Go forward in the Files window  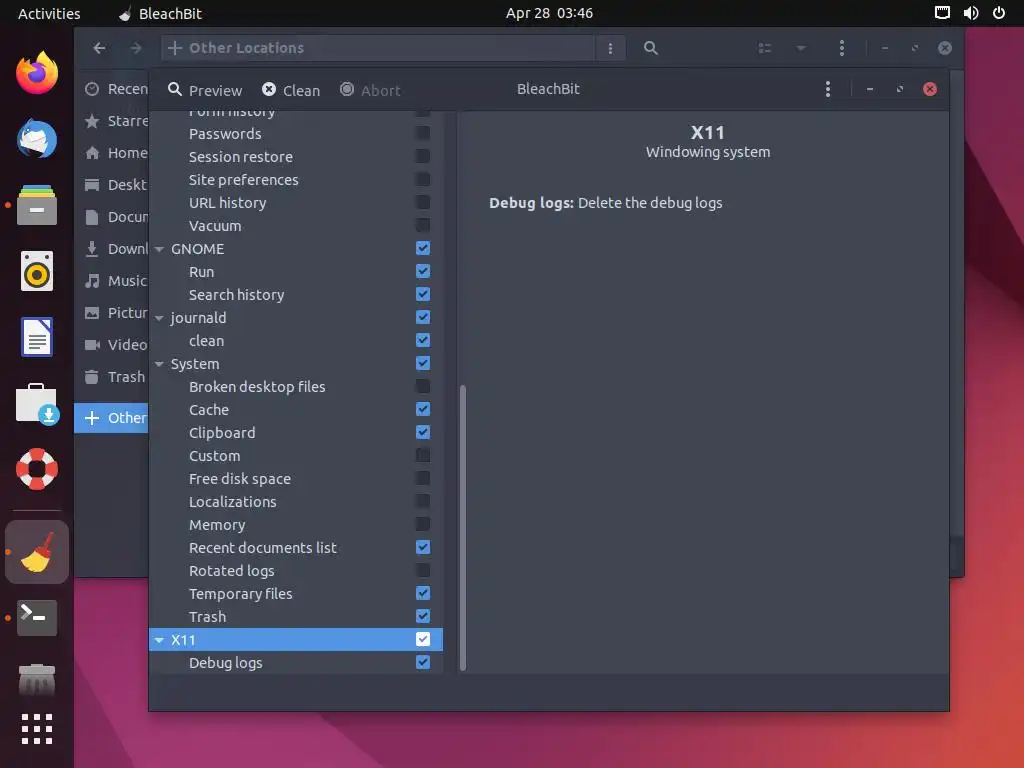(x=136, y=48)
